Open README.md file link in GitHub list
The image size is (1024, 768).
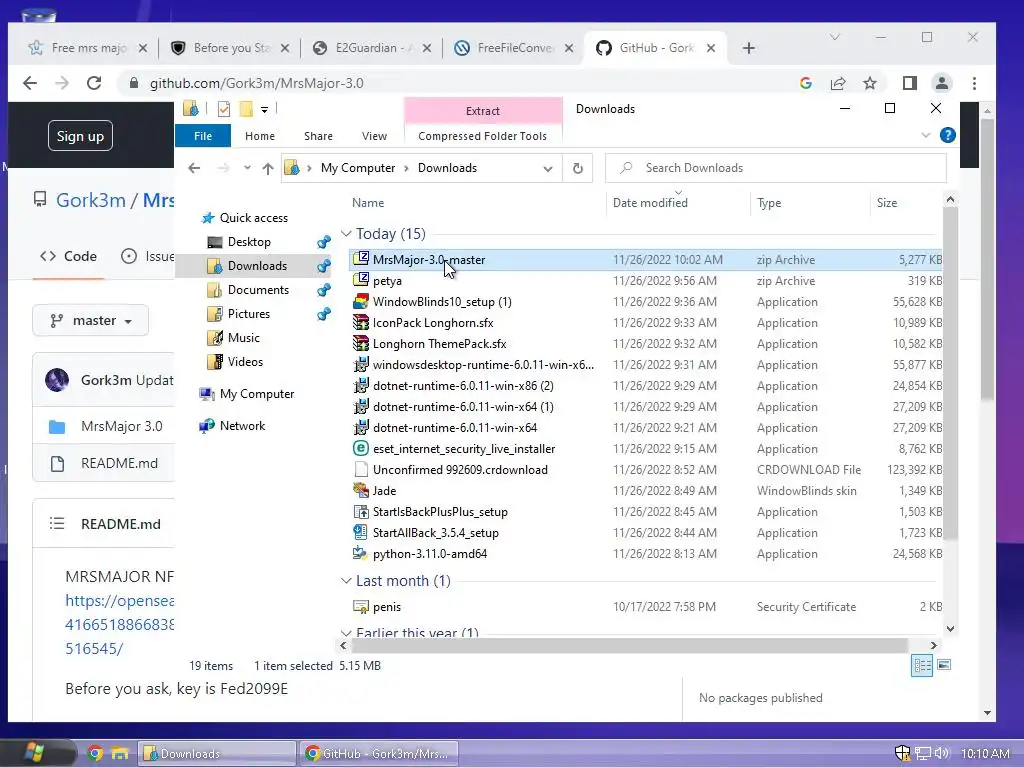pos(120,463)
